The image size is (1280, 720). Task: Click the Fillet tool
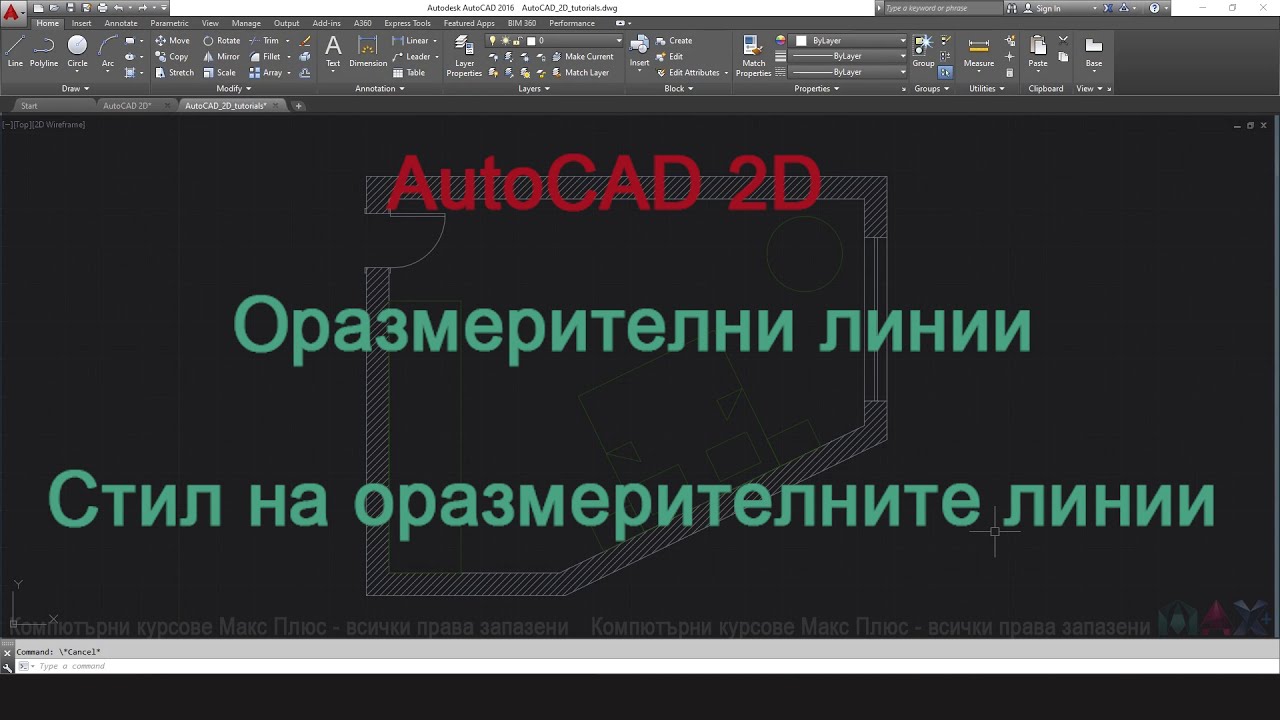click(265, 57)
